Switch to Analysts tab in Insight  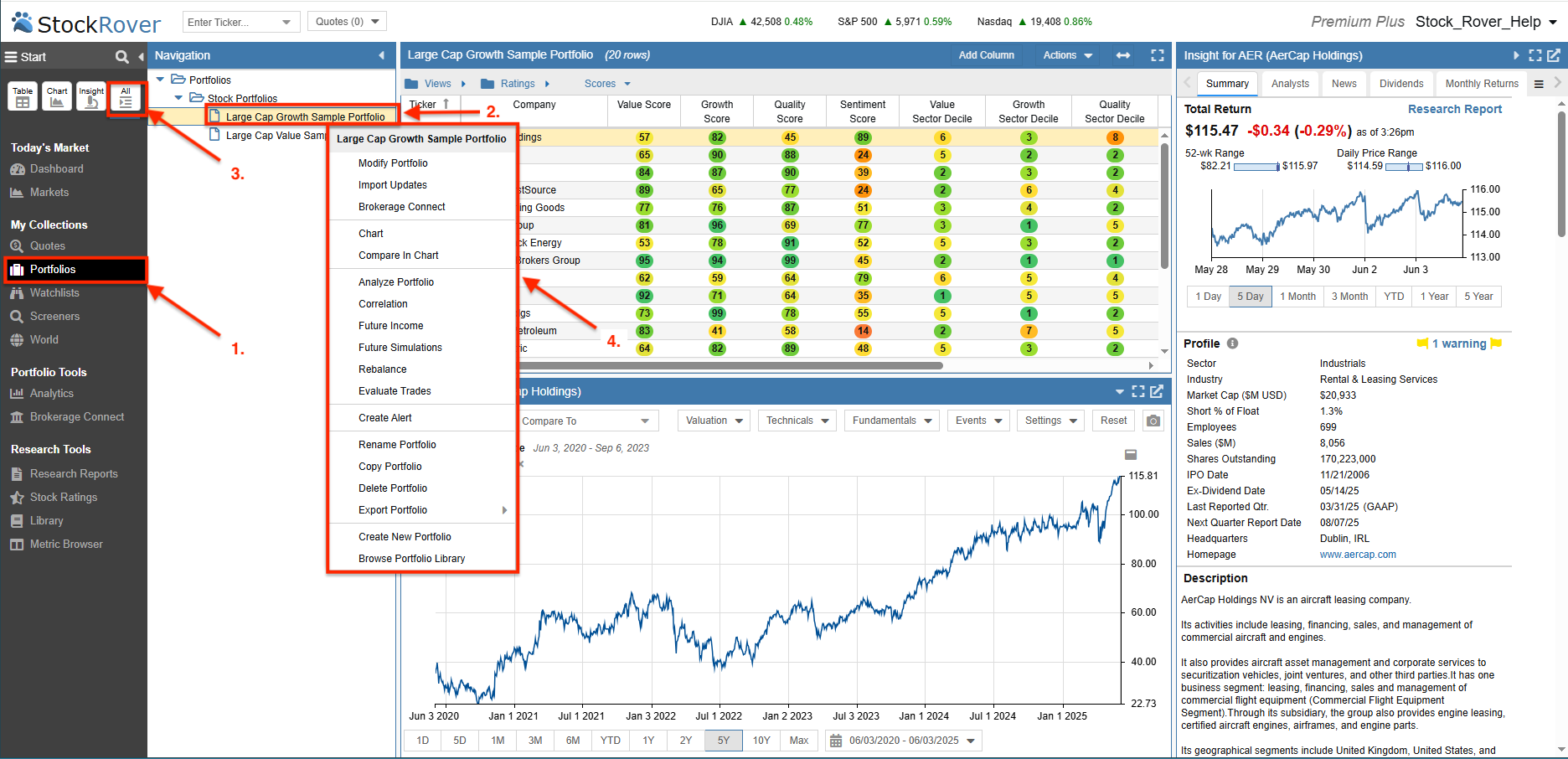coord(1290,84)
